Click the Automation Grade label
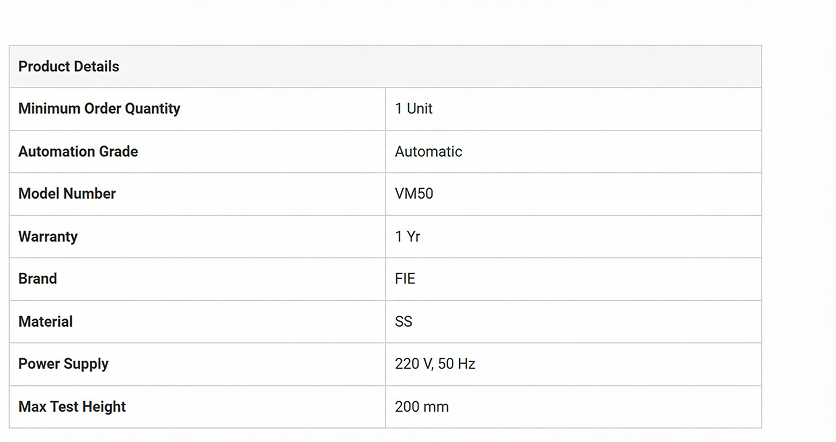836x442 pixels. point(78,151)
